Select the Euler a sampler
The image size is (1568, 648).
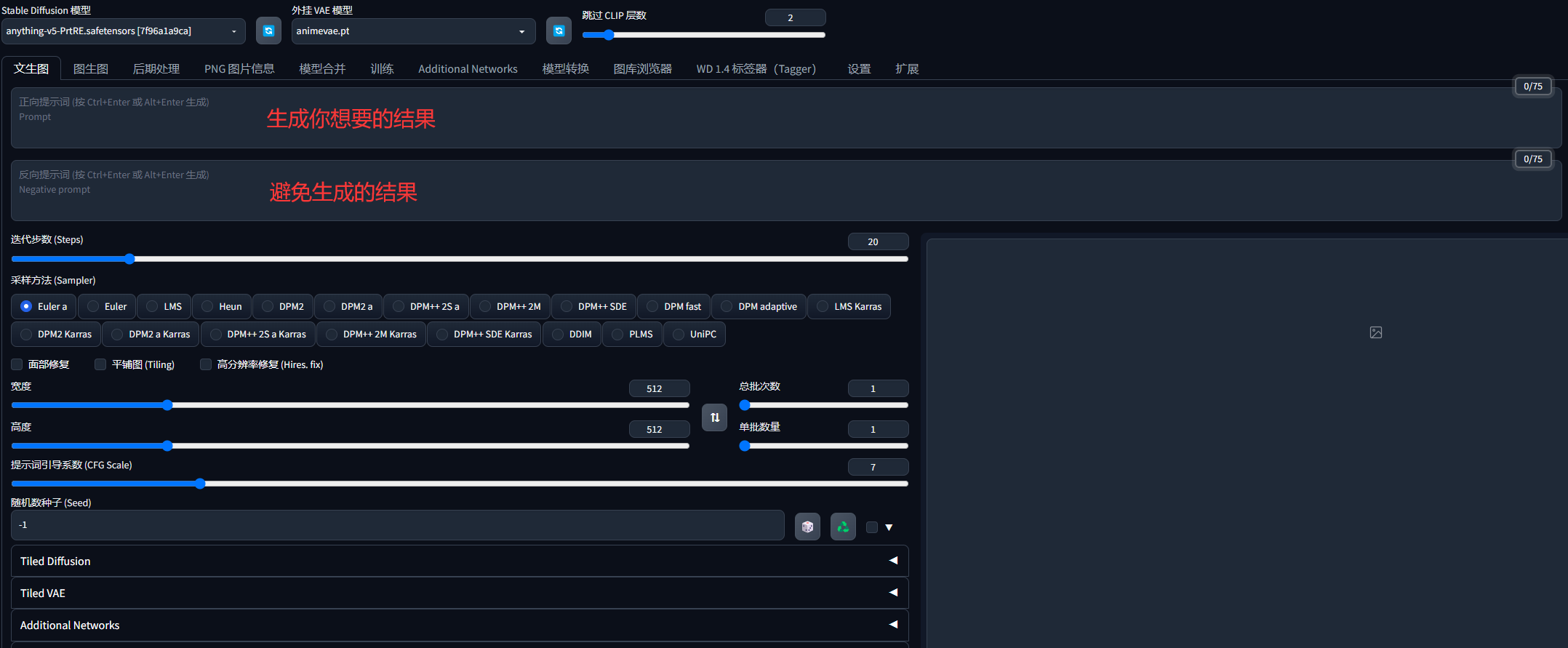pyautogui.click(x=44, y=306)
